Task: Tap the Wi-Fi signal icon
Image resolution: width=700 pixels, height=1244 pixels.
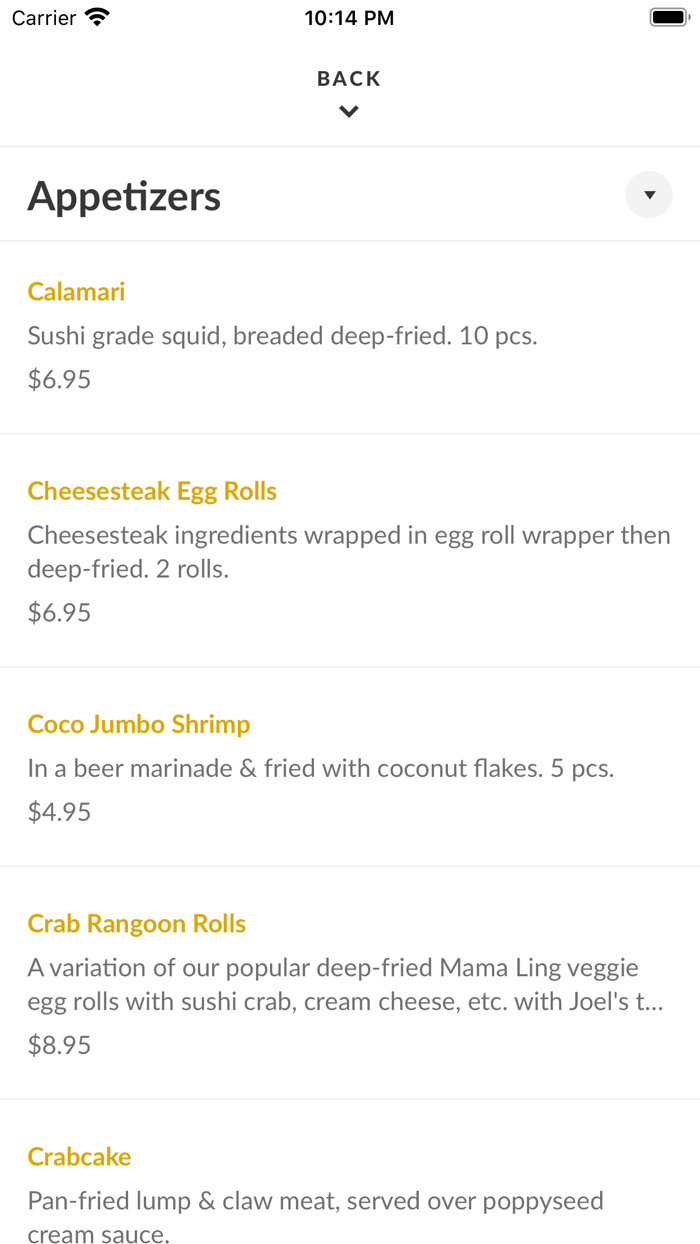Action: (95, 16)
